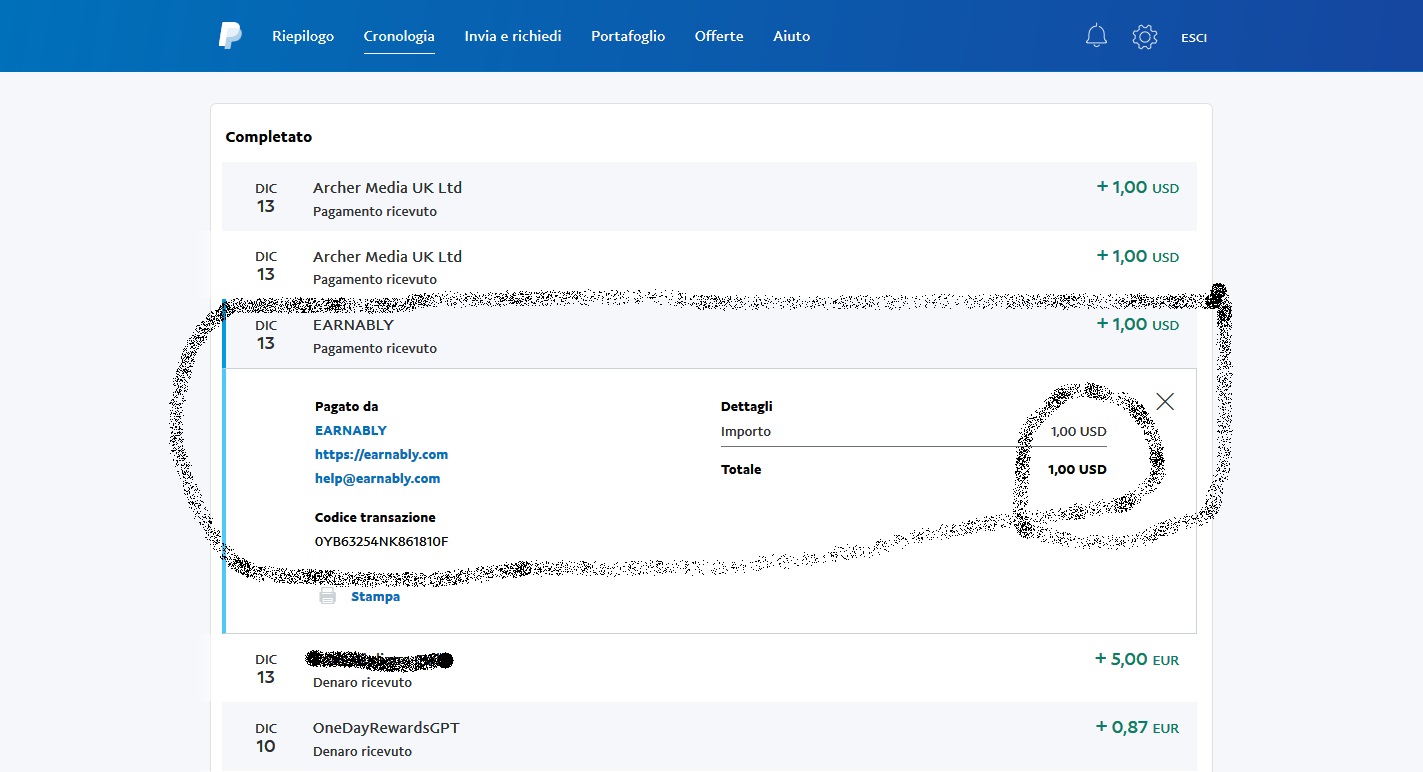Click the + 0,87 EUR amount

[x=1137, y=728]
